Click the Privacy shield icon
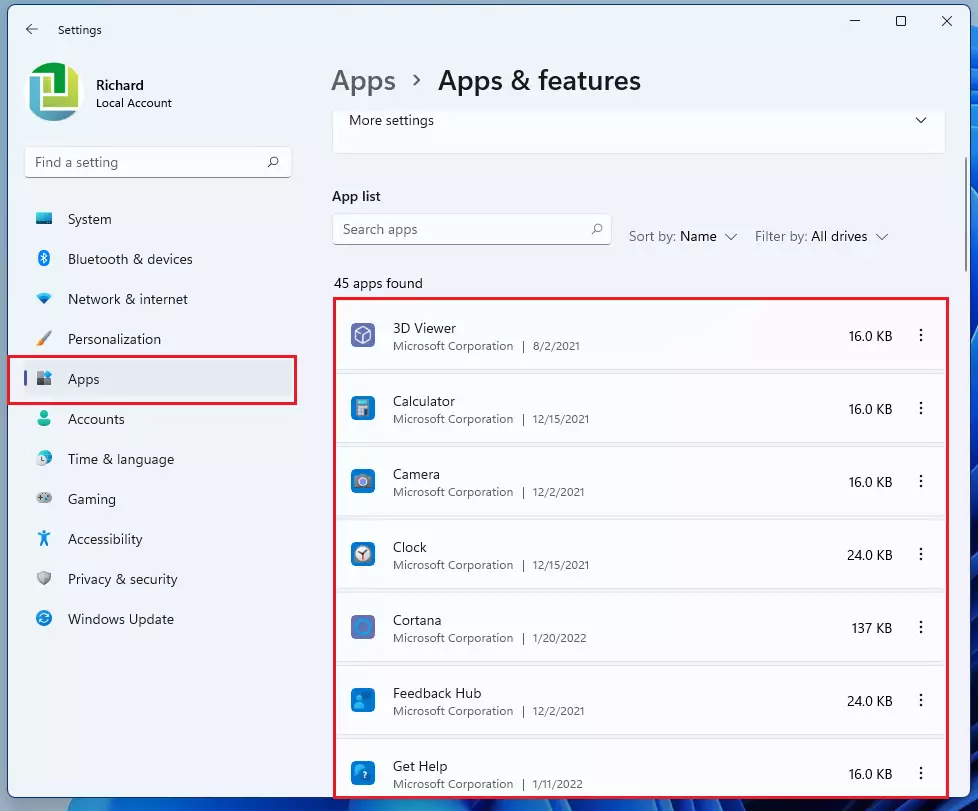 click(x=44, y=578)
